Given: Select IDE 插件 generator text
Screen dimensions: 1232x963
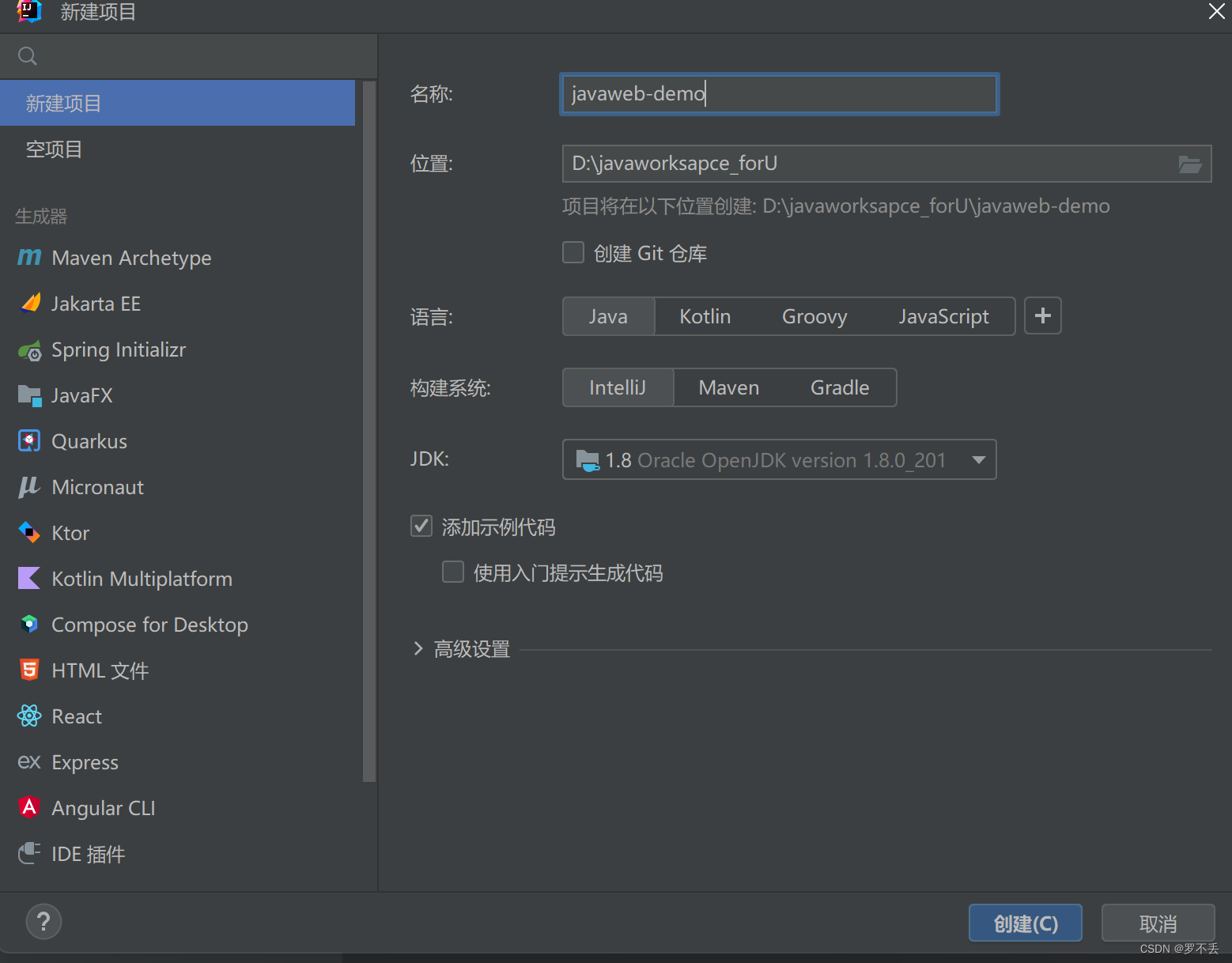Looking at the screenshot, I should point(89,854).
